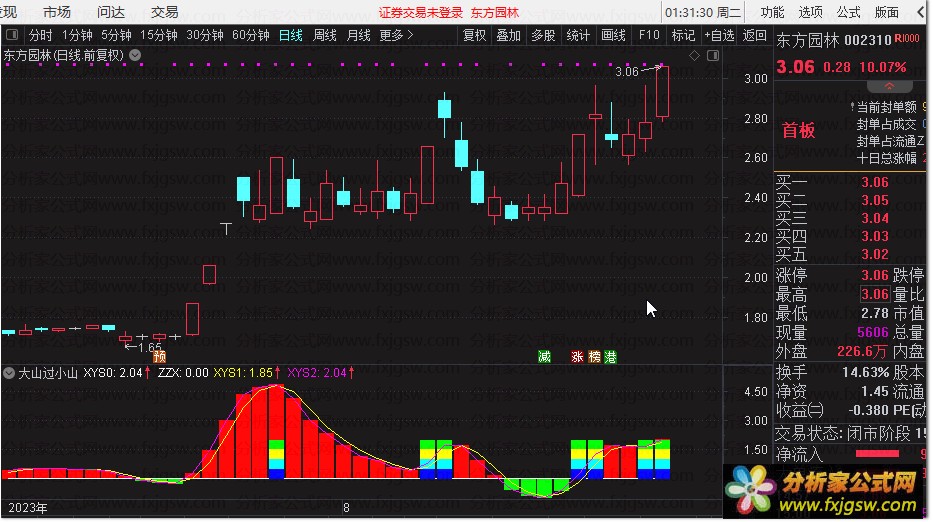
Task: Click the diamond icon at chart top right
Action: [x=694, y=55]
